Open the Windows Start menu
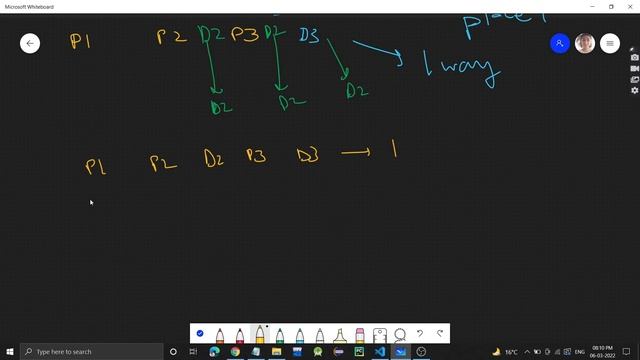 click(10, 351)
